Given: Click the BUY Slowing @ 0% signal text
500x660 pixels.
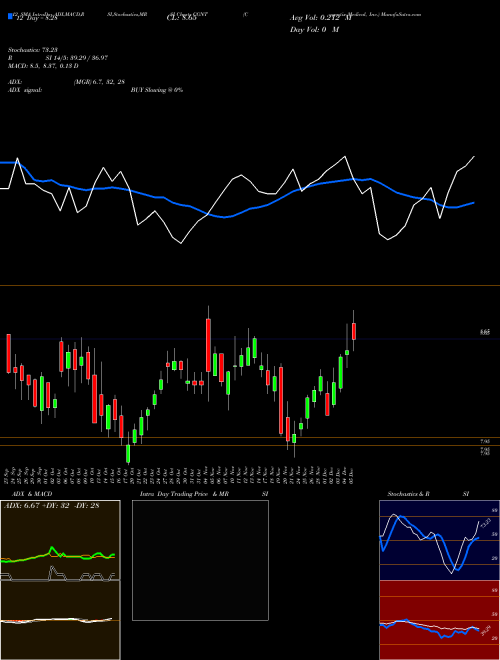Looking at the screenshot, I should tap(157, 90).
